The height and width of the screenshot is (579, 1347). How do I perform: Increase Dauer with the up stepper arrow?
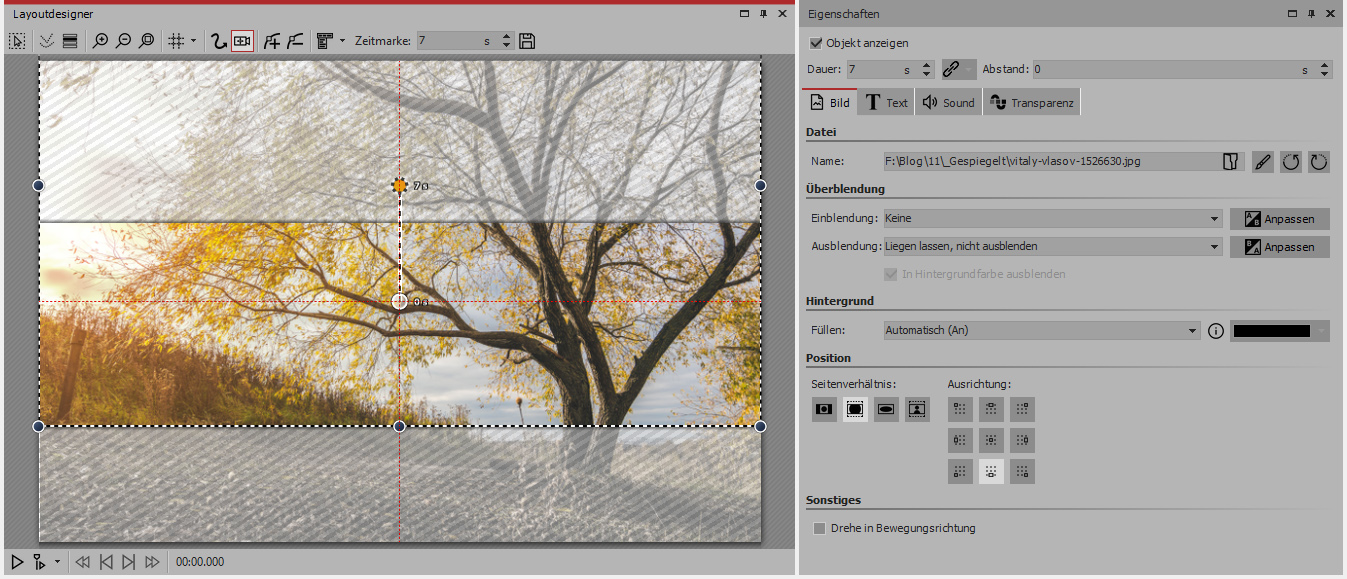(x=926, y=65)
